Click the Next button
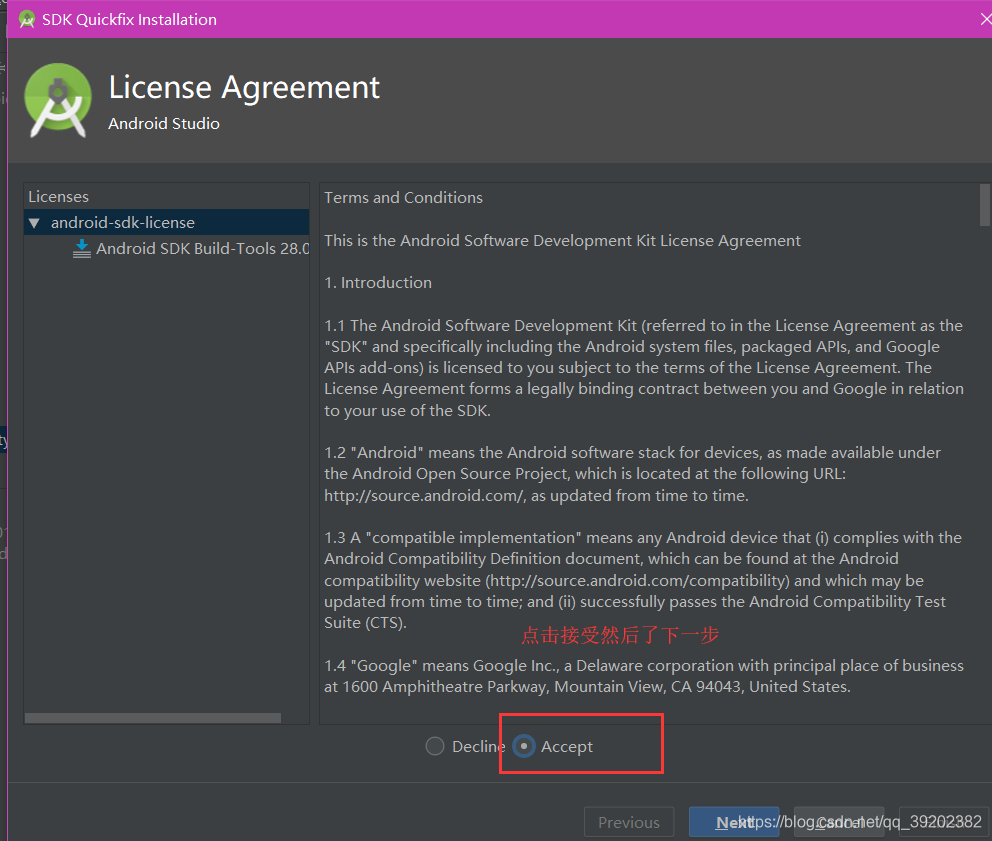This screenshot has height=841, width=992. click(734, 822)
